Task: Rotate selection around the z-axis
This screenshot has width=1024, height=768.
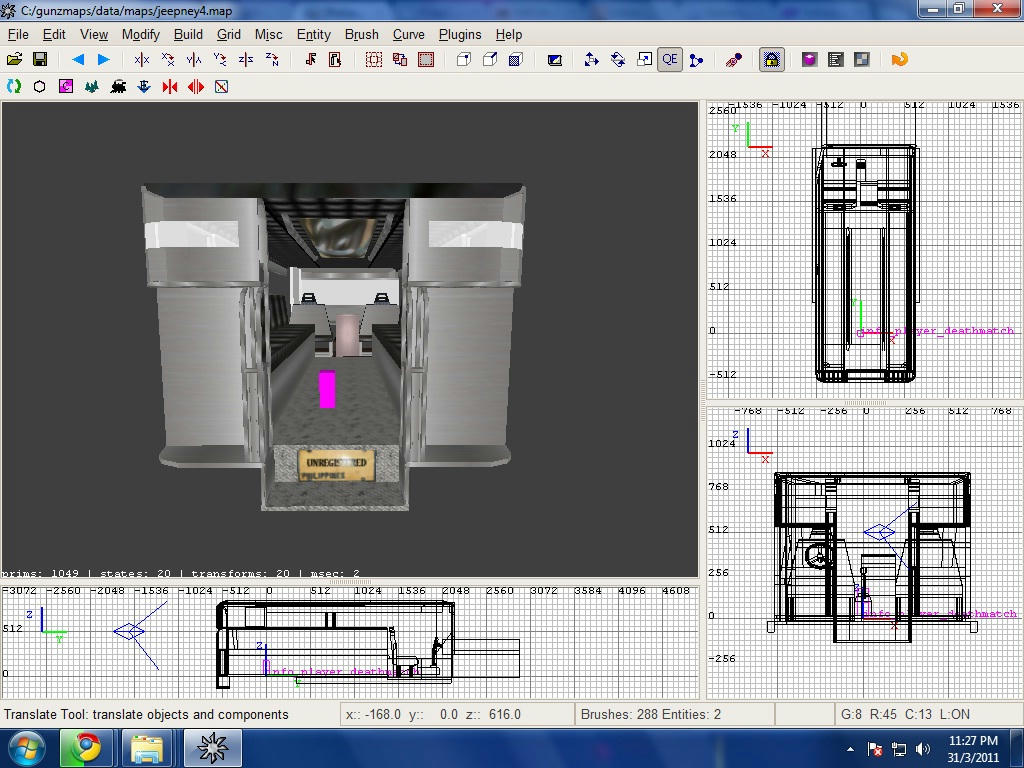Action: click(x=272, y=60)
